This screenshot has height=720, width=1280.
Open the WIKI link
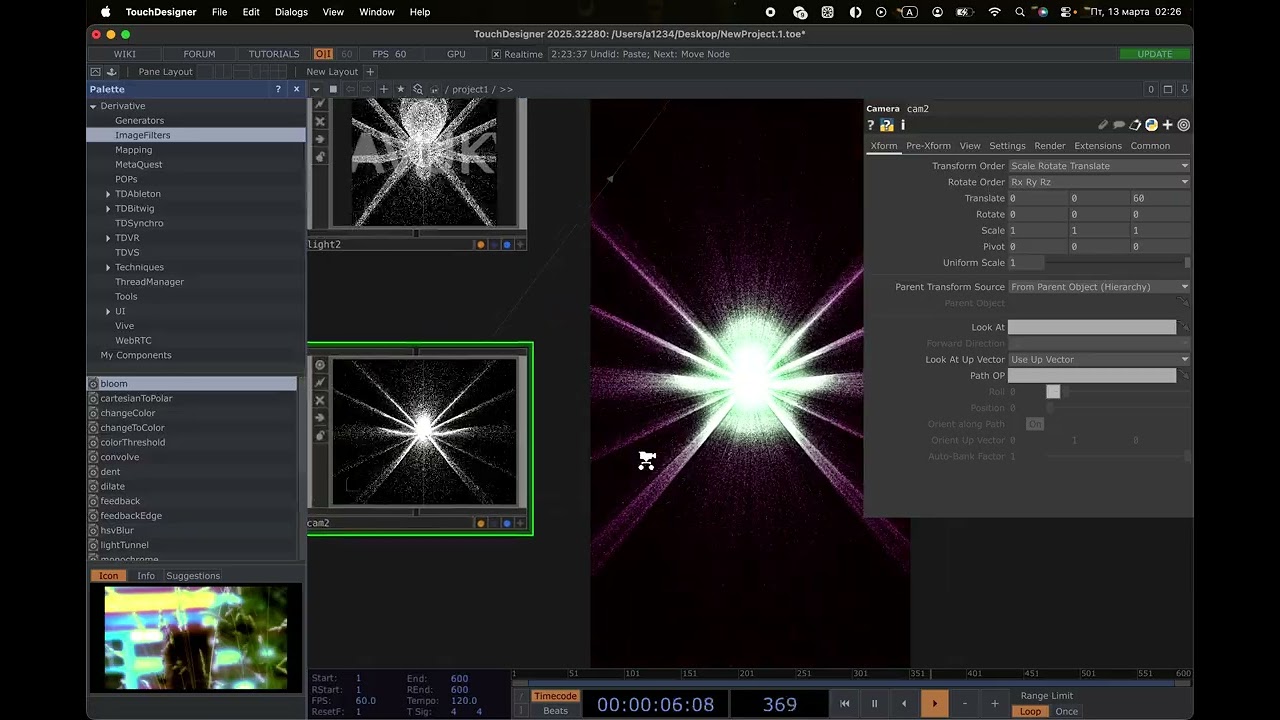125,54
